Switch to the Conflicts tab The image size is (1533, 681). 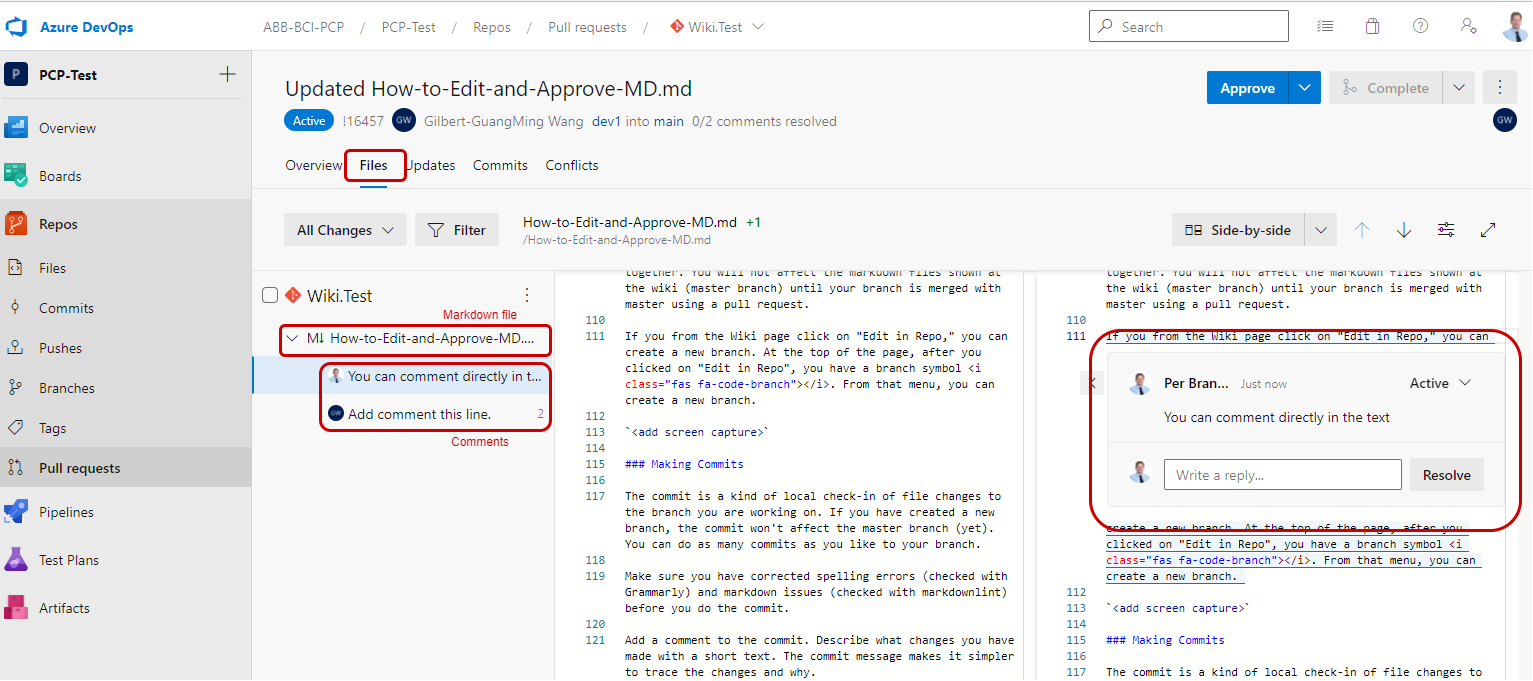pyautogui.click(x=572, y=165)
